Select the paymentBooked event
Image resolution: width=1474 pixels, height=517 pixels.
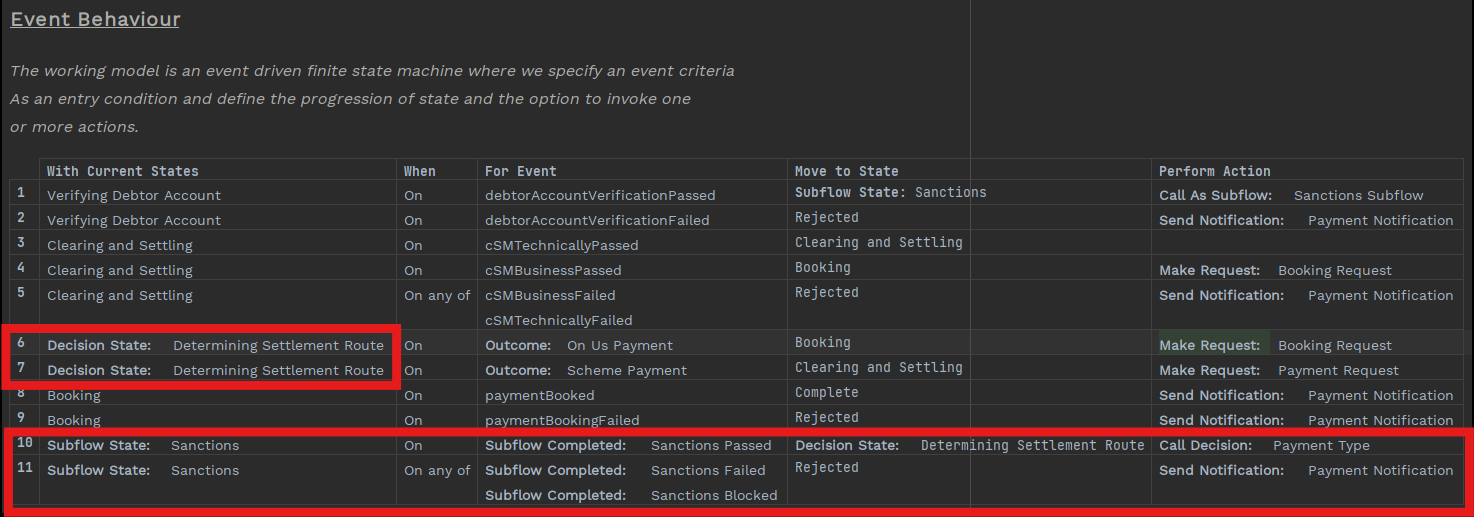tap(539, 395)
